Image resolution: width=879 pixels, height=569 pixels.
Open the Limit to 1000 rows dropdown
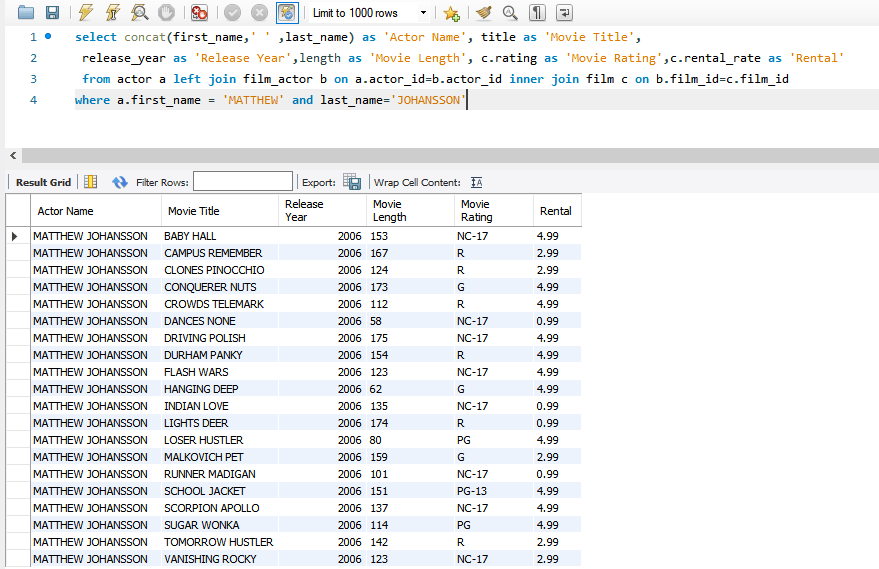click(369, 12)
